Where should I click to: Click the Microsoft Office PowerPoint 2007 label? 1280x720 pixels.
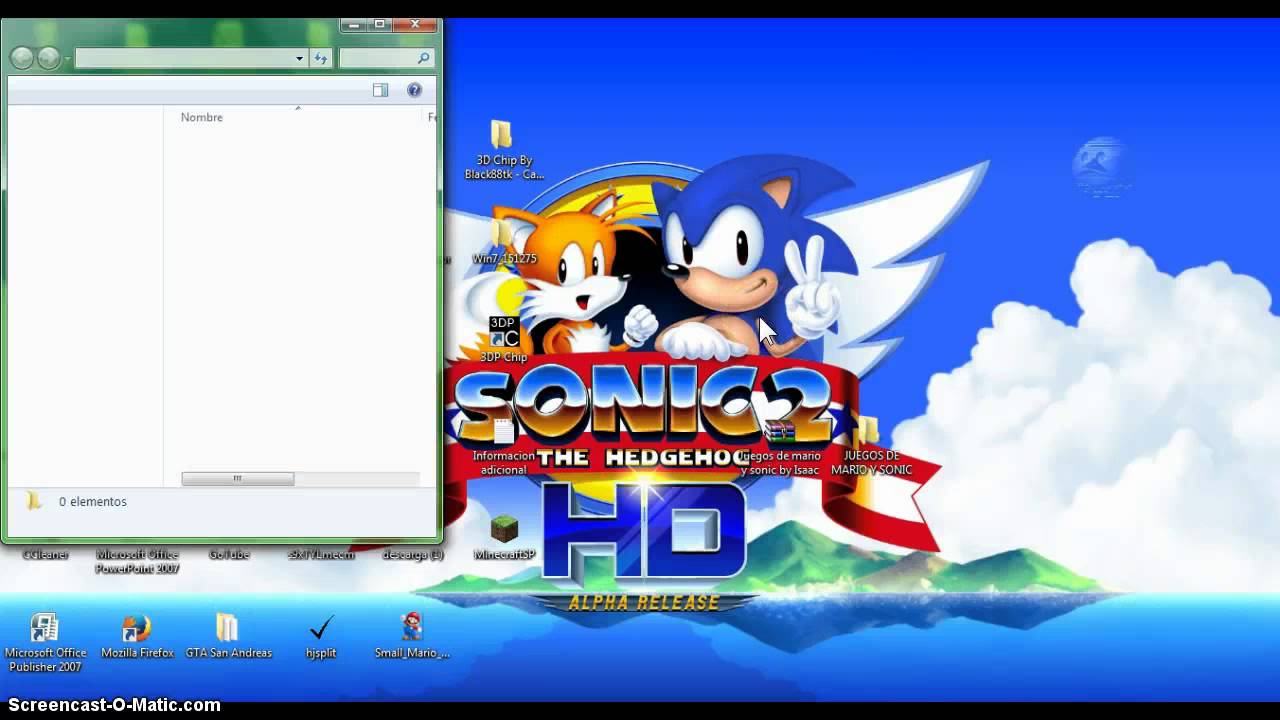pyautogui.click(x=137, y=561)
